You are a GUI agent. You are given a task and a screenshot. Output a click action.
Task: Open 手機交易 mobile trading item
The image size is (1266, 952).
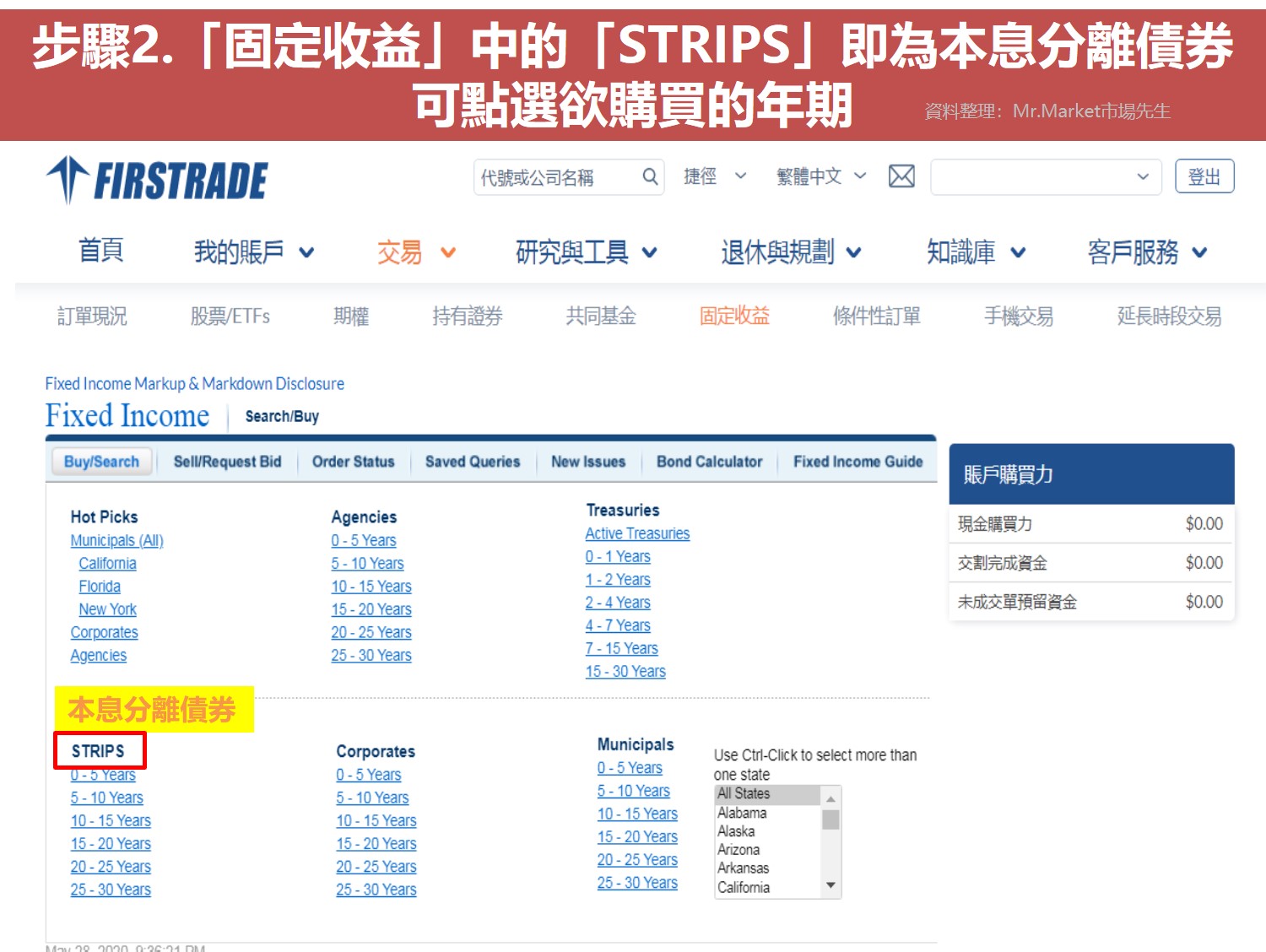pos(1019,316)
